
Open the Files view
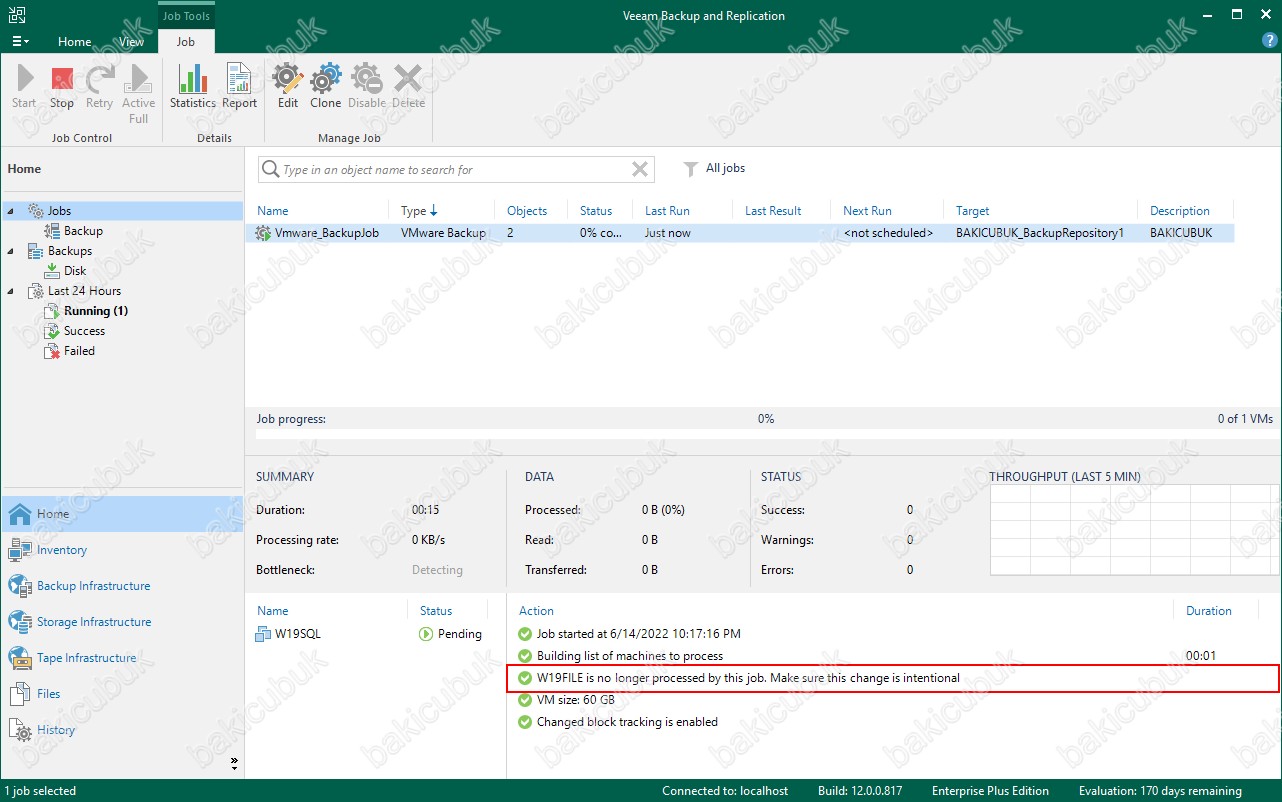coord(121,694)
